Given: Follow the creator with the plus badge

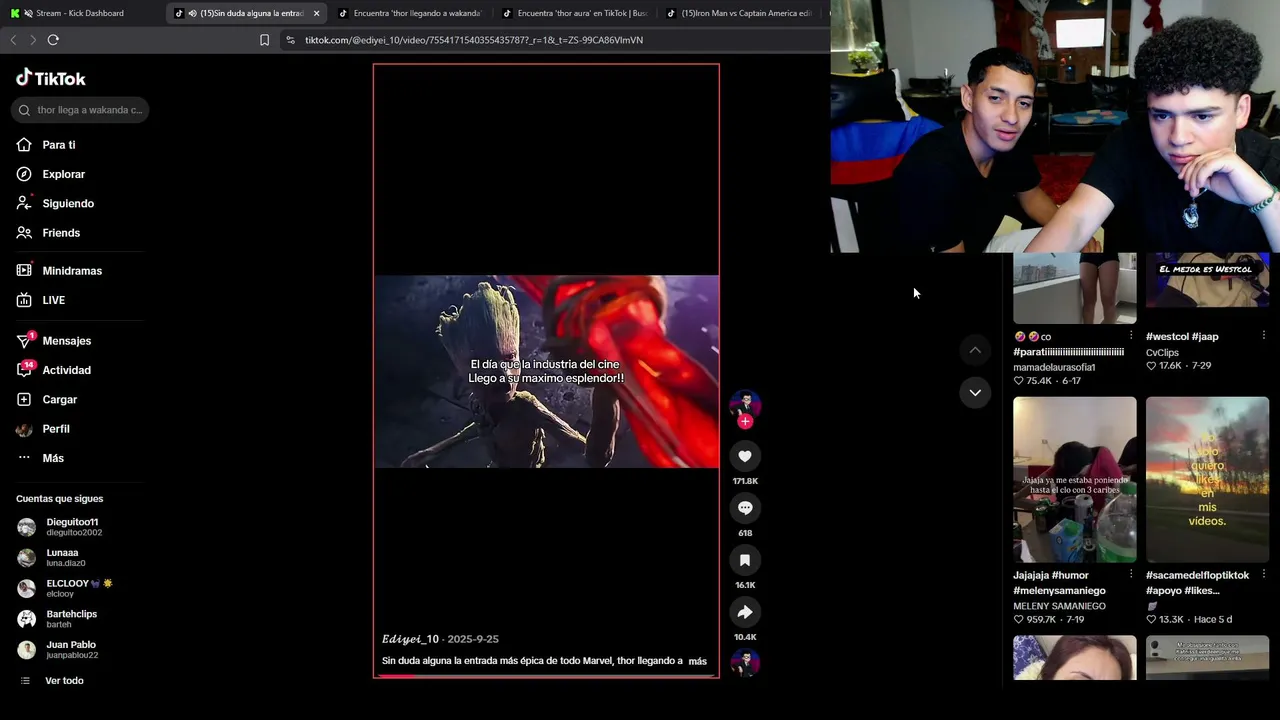Looking at the screenshot, I should tap(745, 422).
